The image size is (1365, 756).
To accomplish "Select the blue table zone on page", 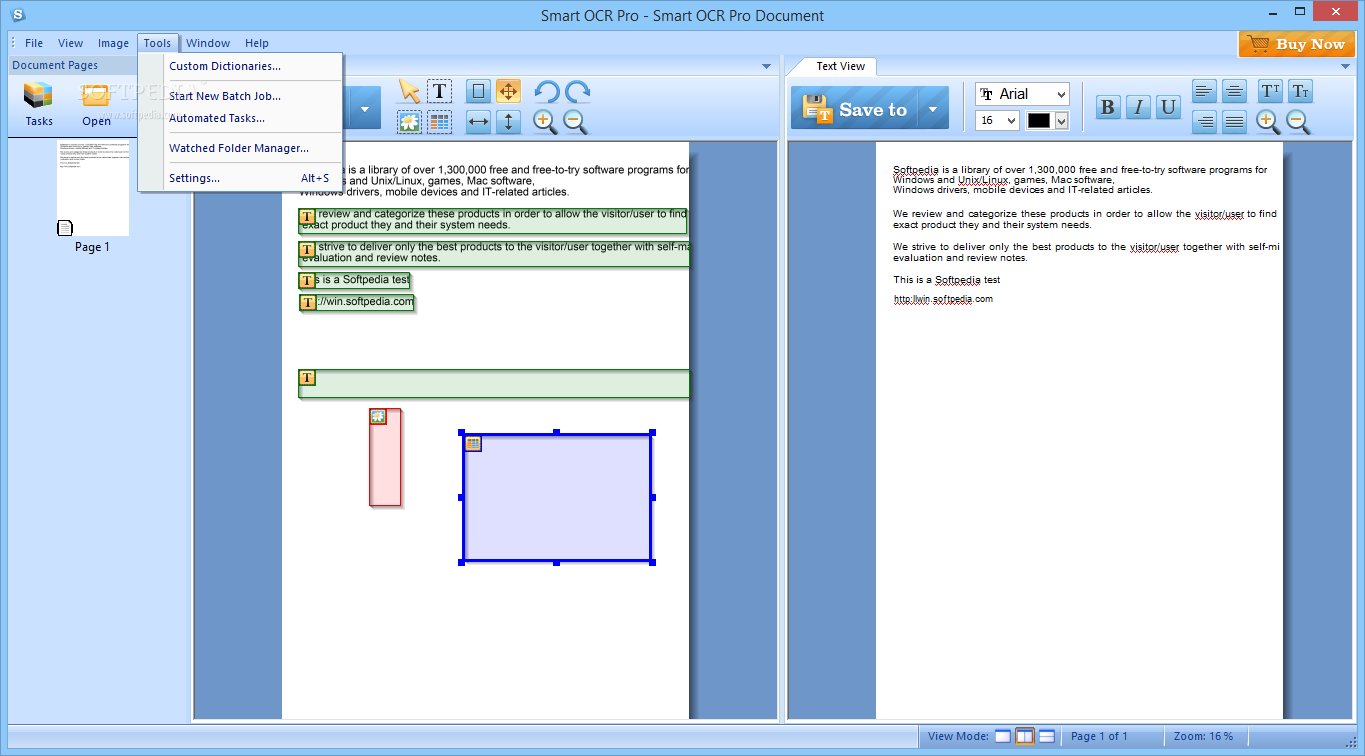I will 557,497.
